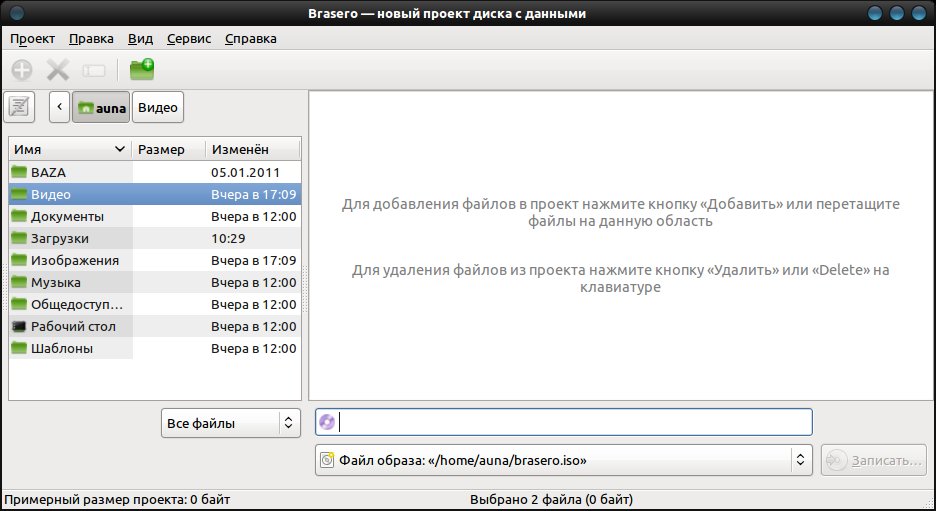
Task: Click the Записать burn button
Action: point(874,460)
